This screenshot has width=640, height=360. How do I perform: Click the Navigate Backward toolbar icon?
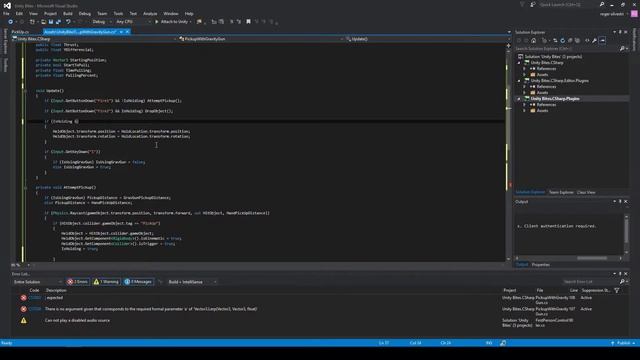pos(11,22)
